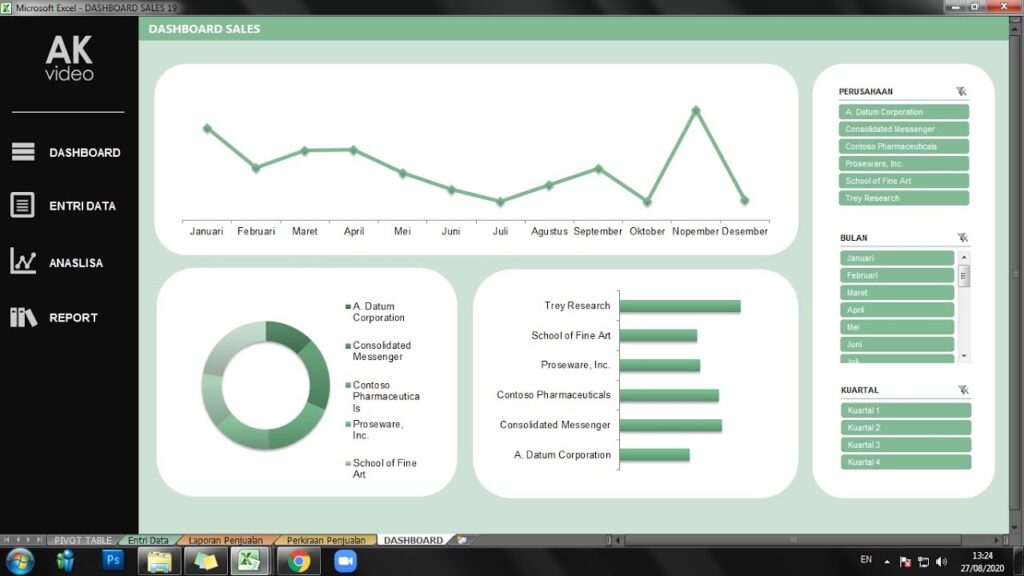This screenshot has height=576, width=1024.
Task: Click the November peak point on line chart
Action: click(696, 110)
